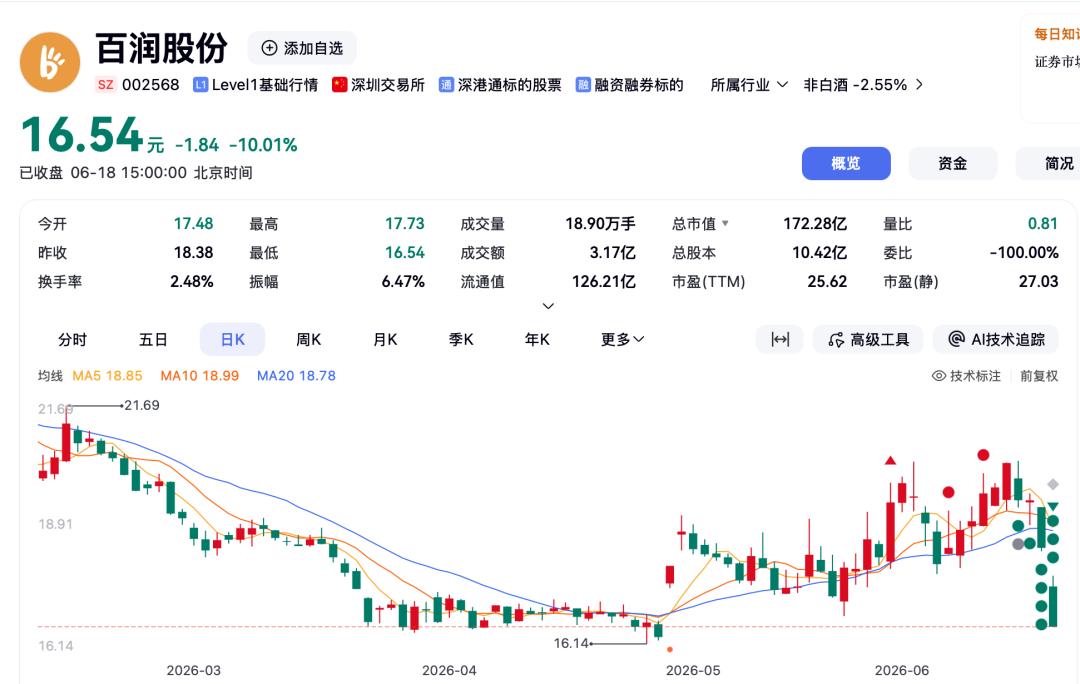The height and width of the screenshot is (684, 1080).
Task: Open AI技术追踪 tracking feature
Action: 997,339
